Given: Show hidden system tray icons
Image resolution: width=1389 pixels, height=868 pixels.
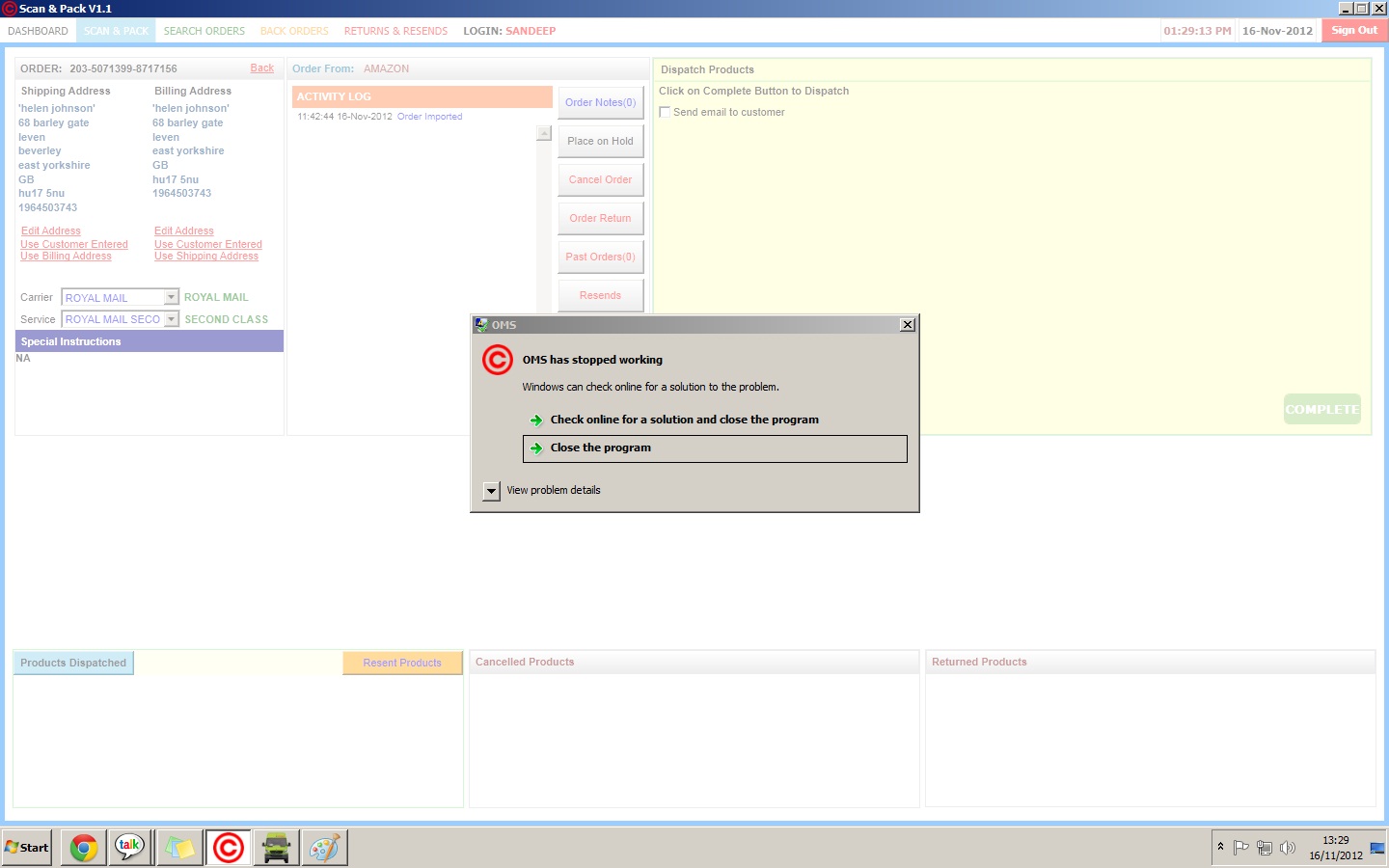Looking at the screenshot, I should pyautogui.click(x=1220, y=847).
